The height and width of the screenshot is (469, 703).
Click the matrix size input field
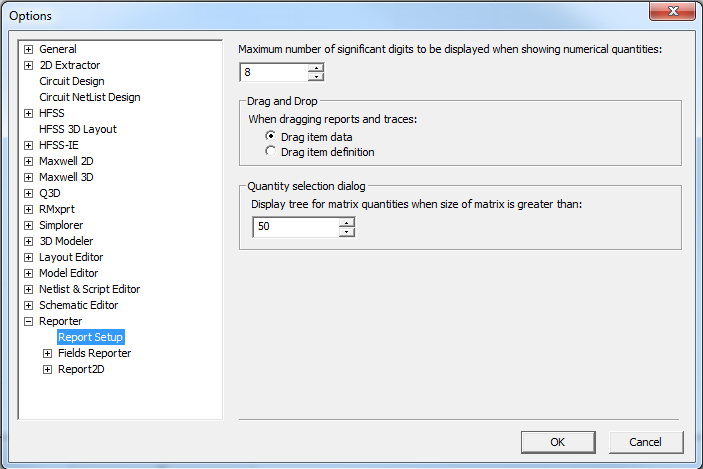coord(295,228)
